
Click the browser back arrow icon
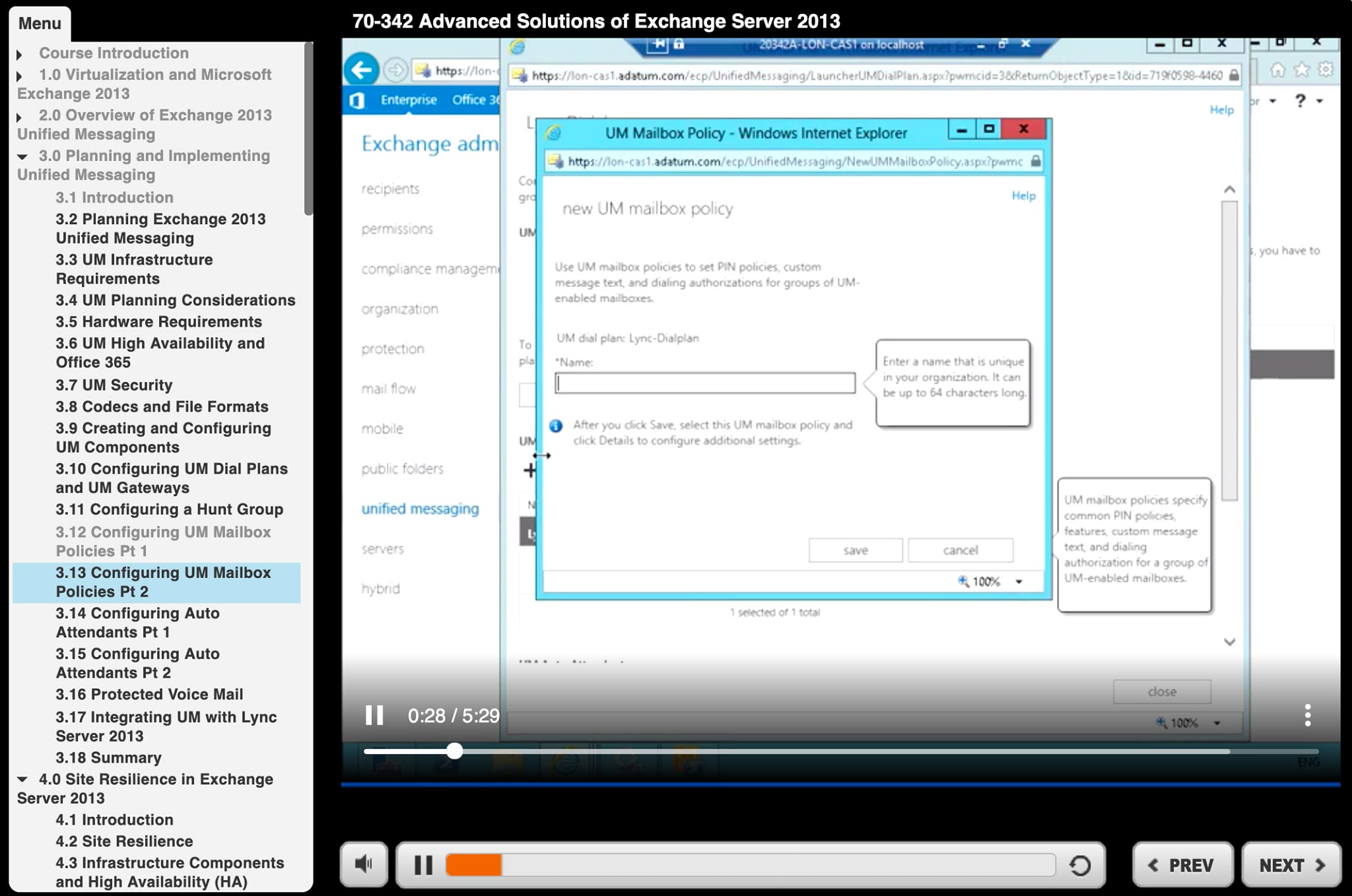361,70
